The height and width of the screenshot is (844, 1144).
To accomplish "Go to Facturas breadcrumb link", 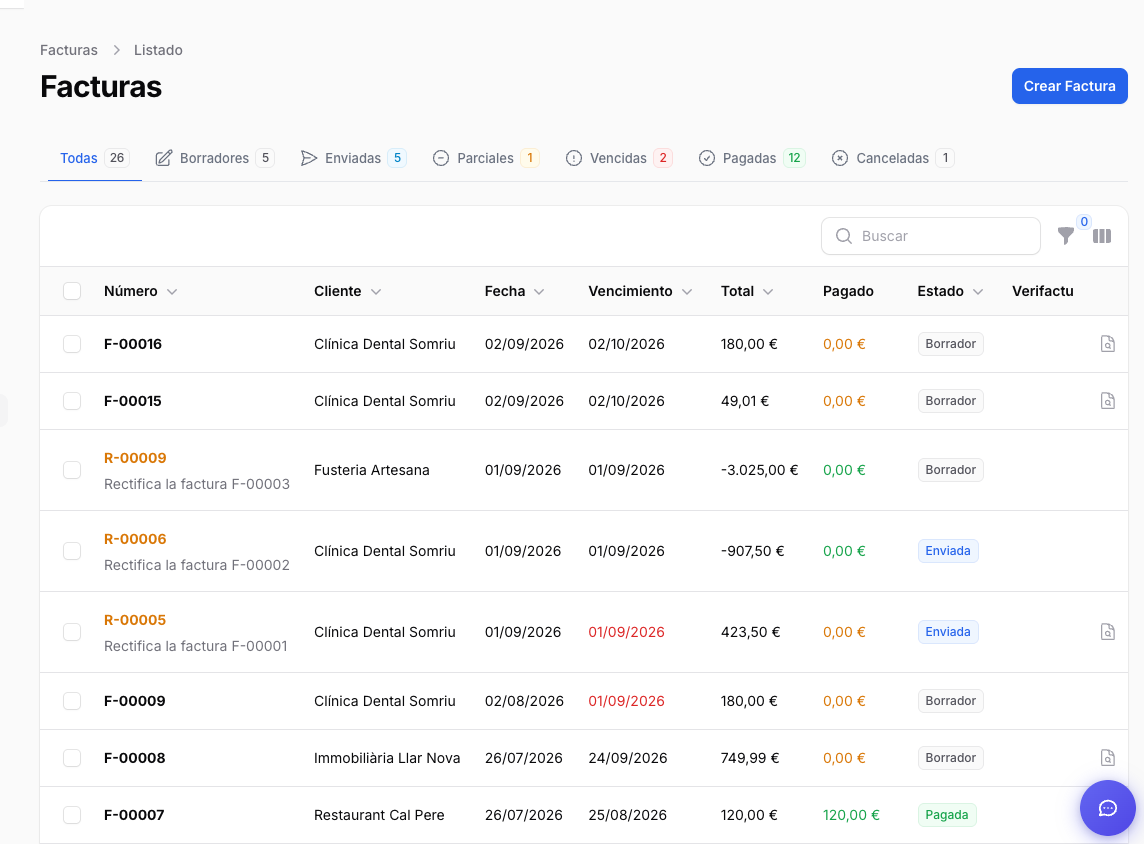I will tap(69, 50).
